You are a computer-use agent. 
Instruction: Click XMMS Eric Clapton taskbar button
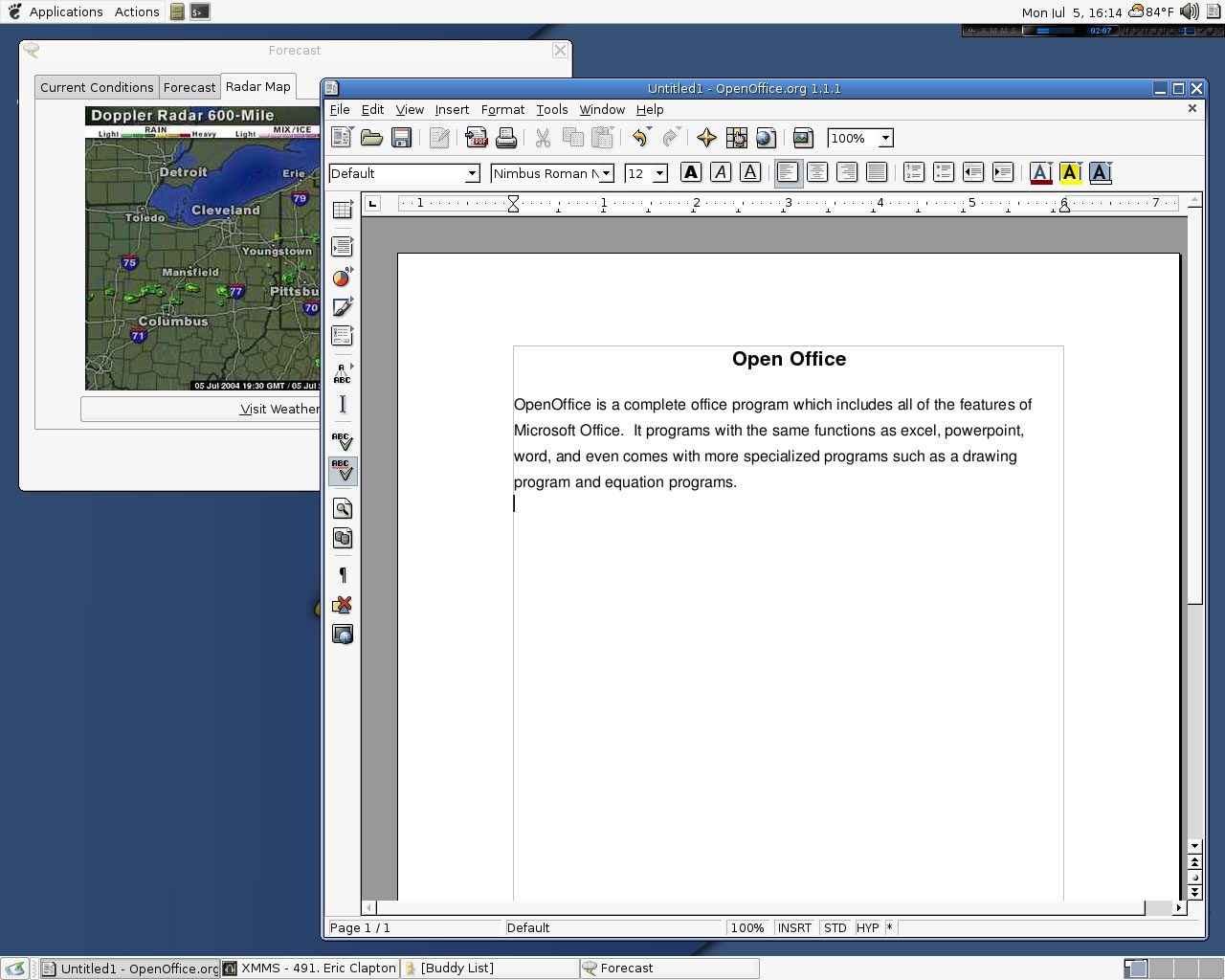(310, 969)
